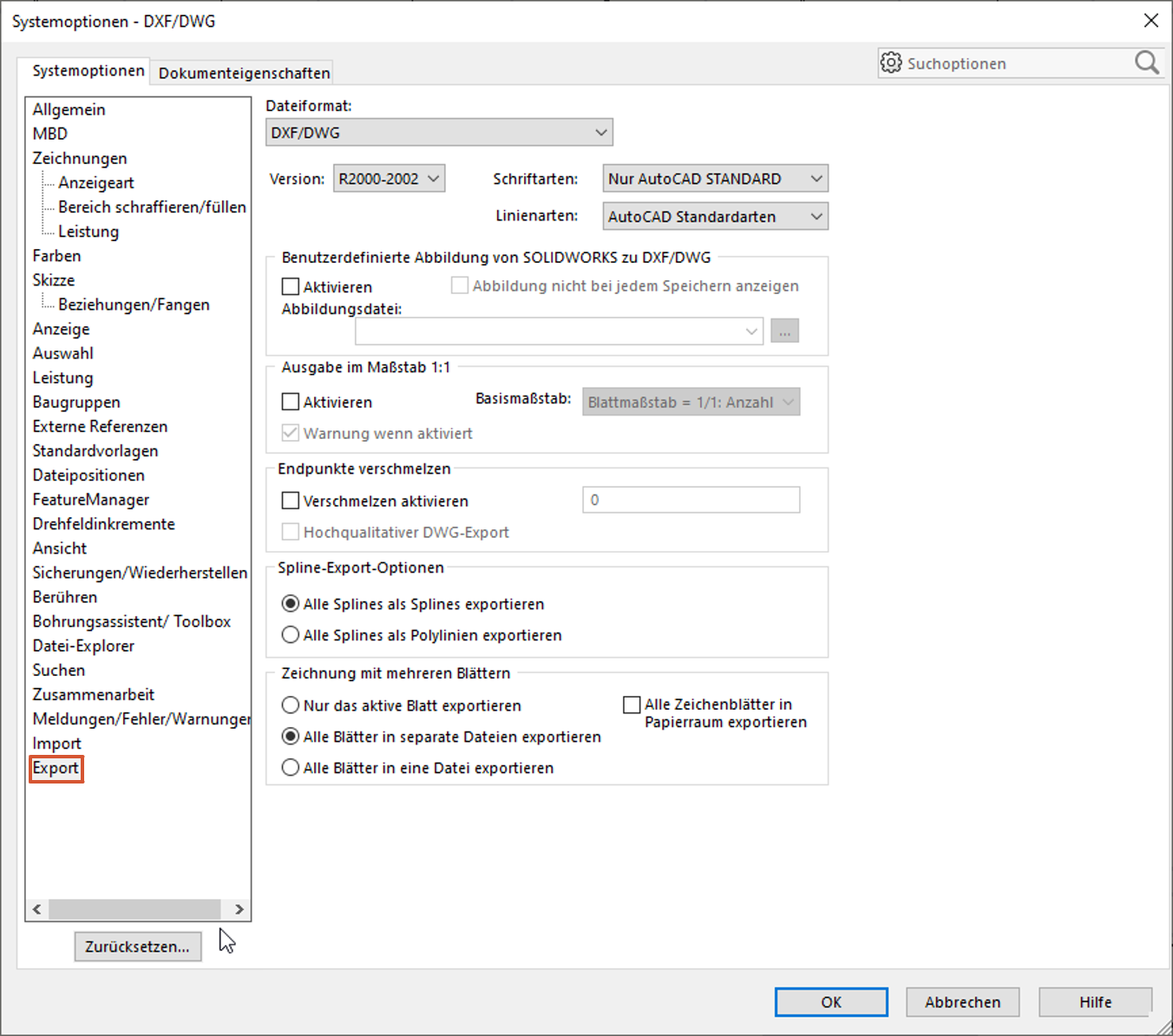Click the search magnifier icon
This screenshot has height=1036, width=1173.
coord(1146,62)
